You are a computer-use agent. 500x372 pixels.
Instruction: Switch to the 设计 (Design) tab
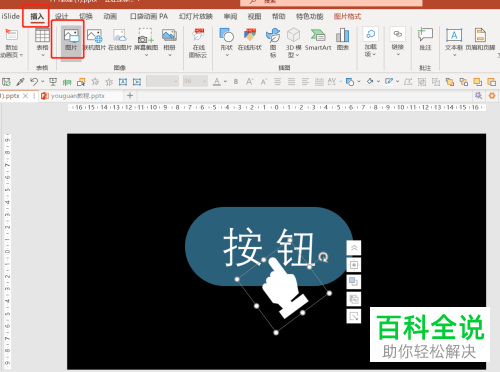click(61, 16)
